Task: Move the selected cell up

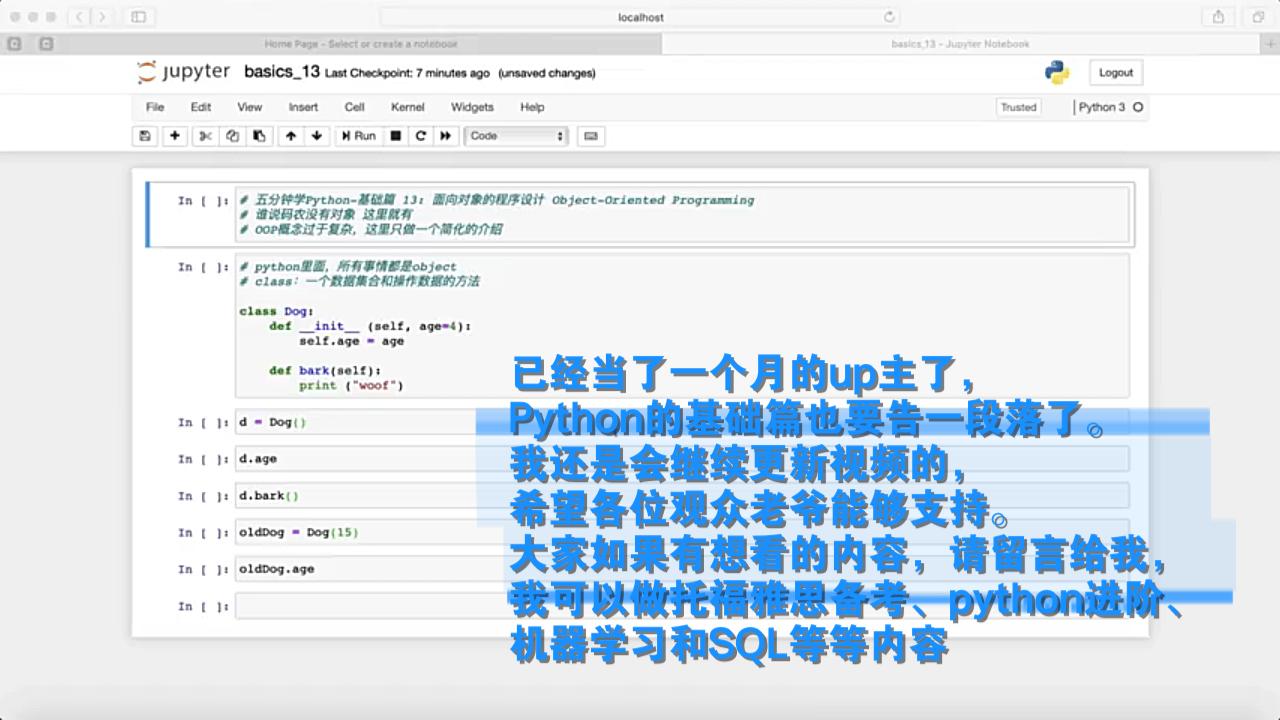Action: (290, 136)
